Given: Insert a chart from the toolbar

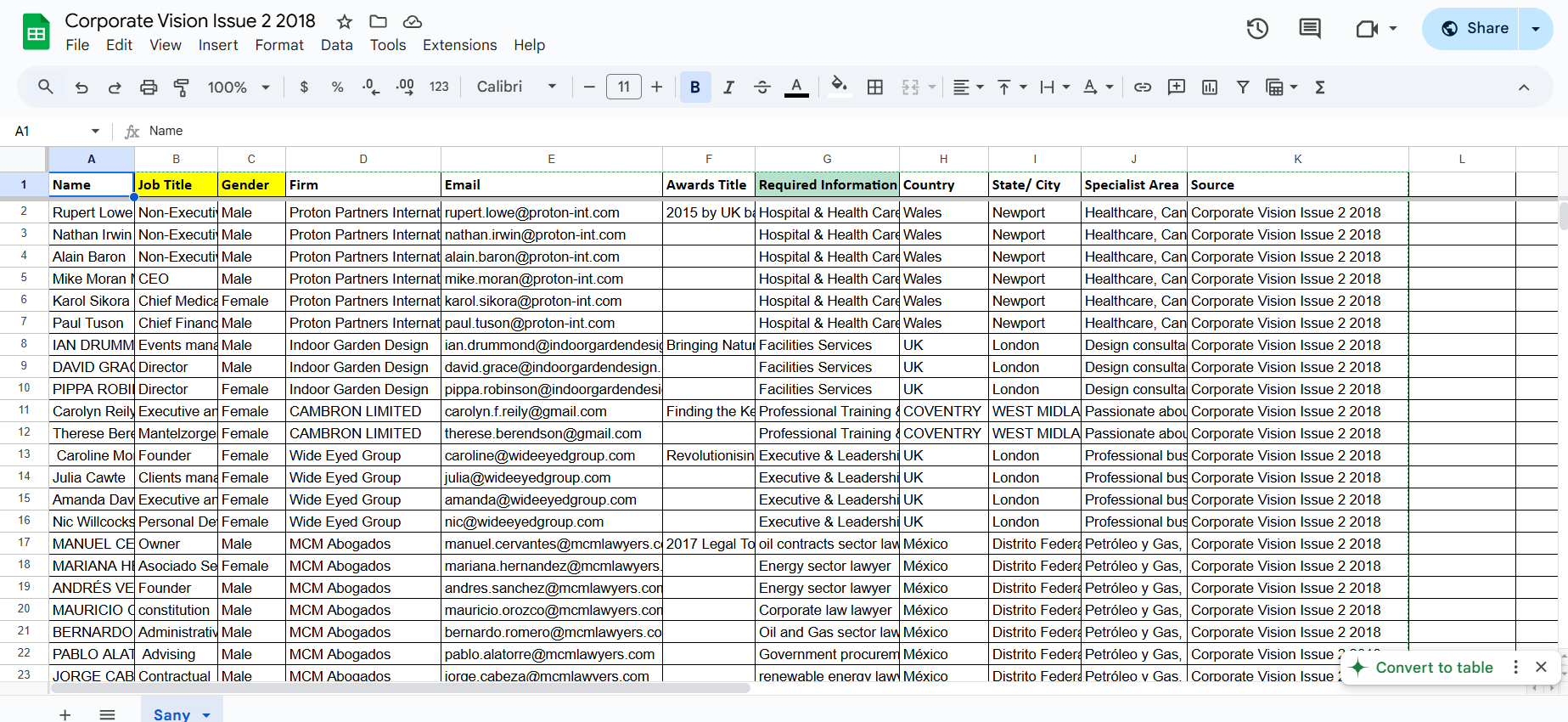Looking at the screenshot, I should (x=1210, y=87).
